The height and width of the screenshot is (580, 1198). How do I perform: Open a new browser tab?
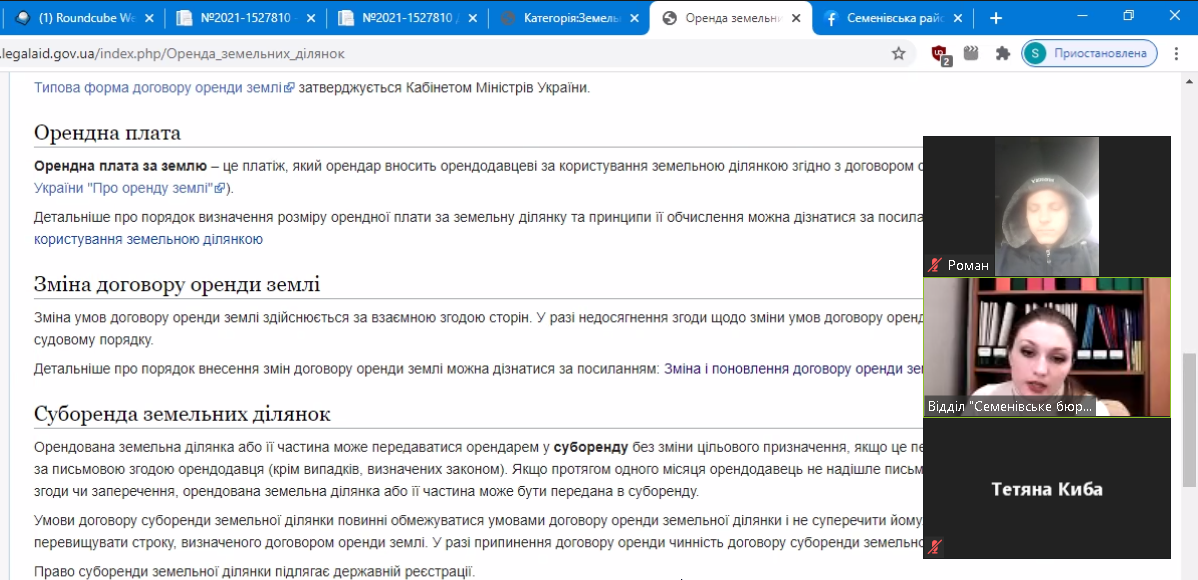click(x=996, y=18)
